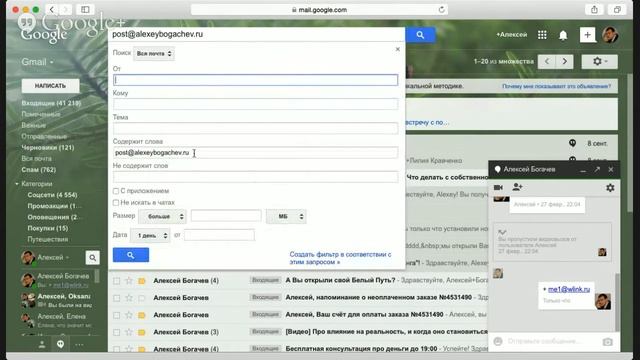Click the chat scrollbar in Алексей Богачев window
The height and width of the screenshot is (360, 640).
[618, 302]
